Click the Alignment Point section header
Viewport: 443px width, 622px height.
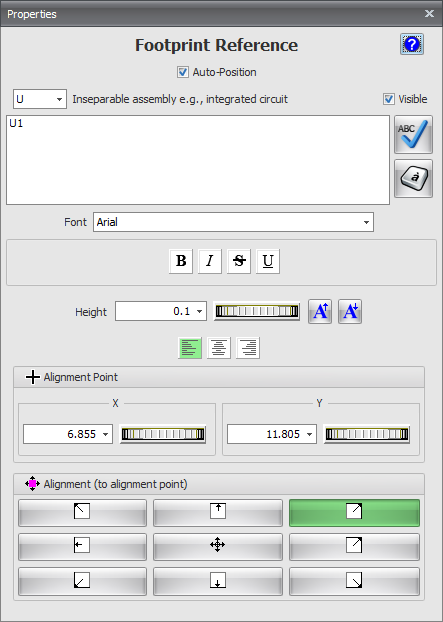[x=219, y=377]
